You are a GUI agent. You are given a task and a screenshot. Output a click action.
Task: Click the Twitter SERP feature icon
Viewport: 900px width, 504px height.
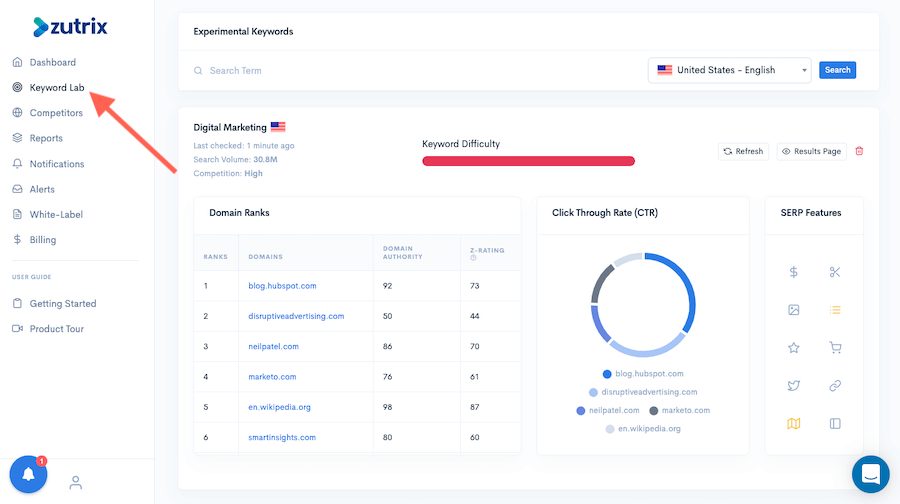794,386
